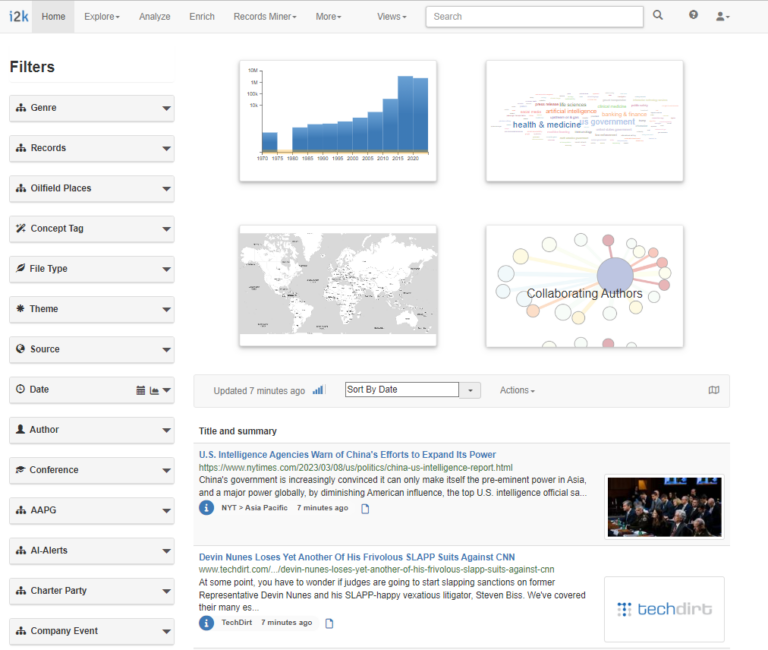Click the signal bars icon beside Updated

[319, 390]
